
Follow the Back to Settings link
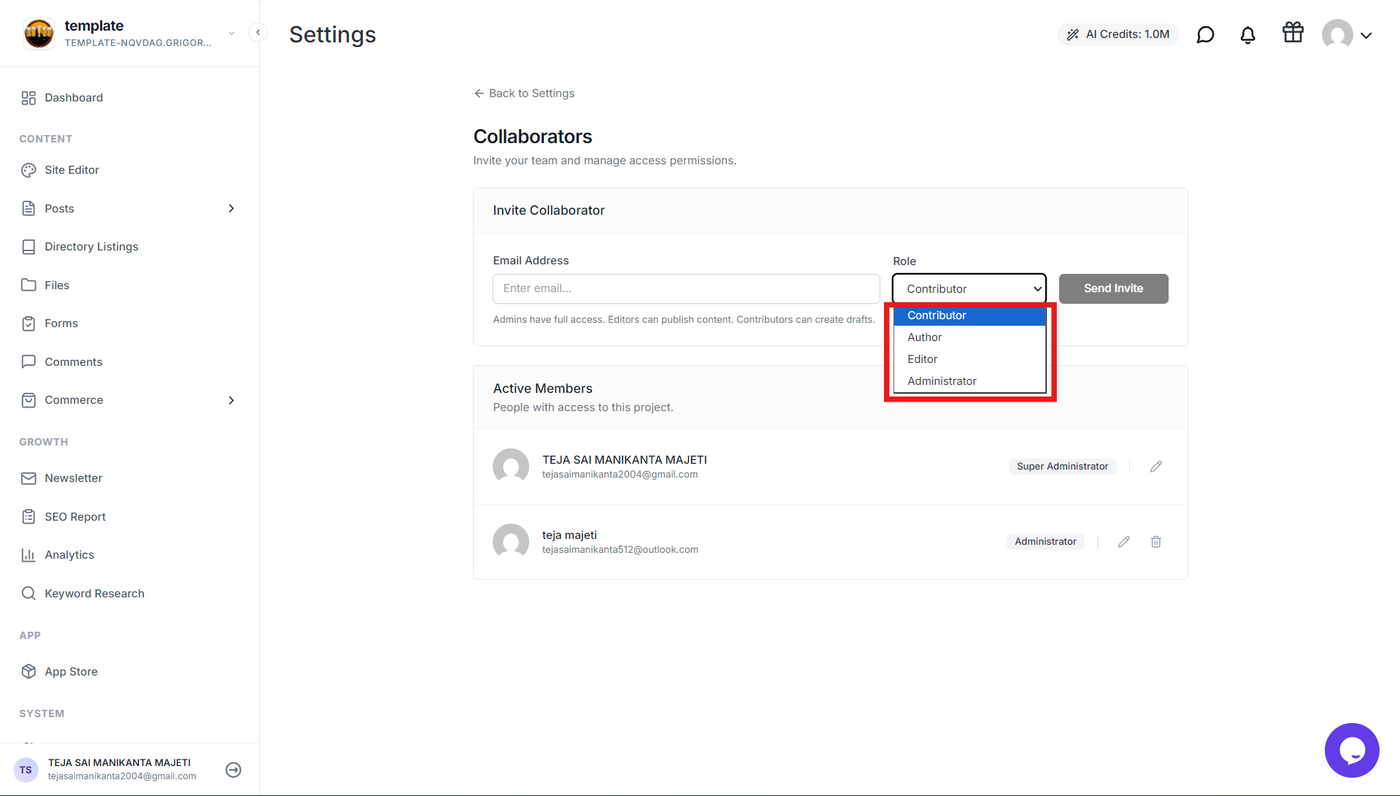pyautogui.click(x=524, y=93)
